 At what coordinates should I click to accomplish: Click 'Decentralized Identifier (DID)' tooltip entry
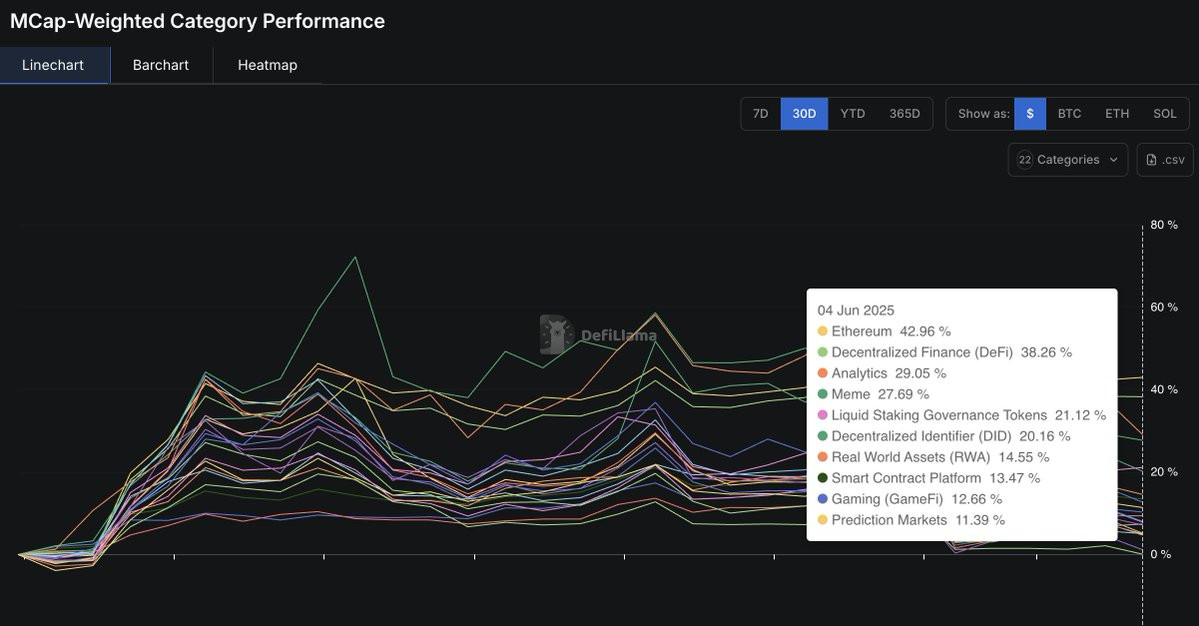click(x=944, y=436)
